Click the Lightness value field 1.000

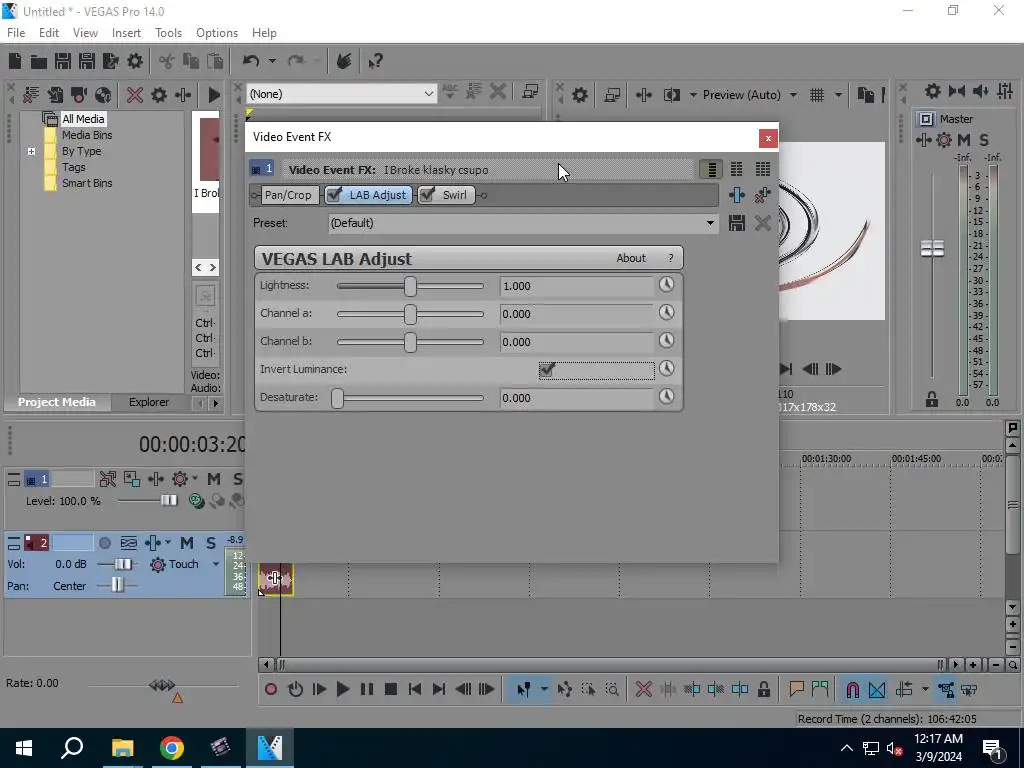pos(577,286)
